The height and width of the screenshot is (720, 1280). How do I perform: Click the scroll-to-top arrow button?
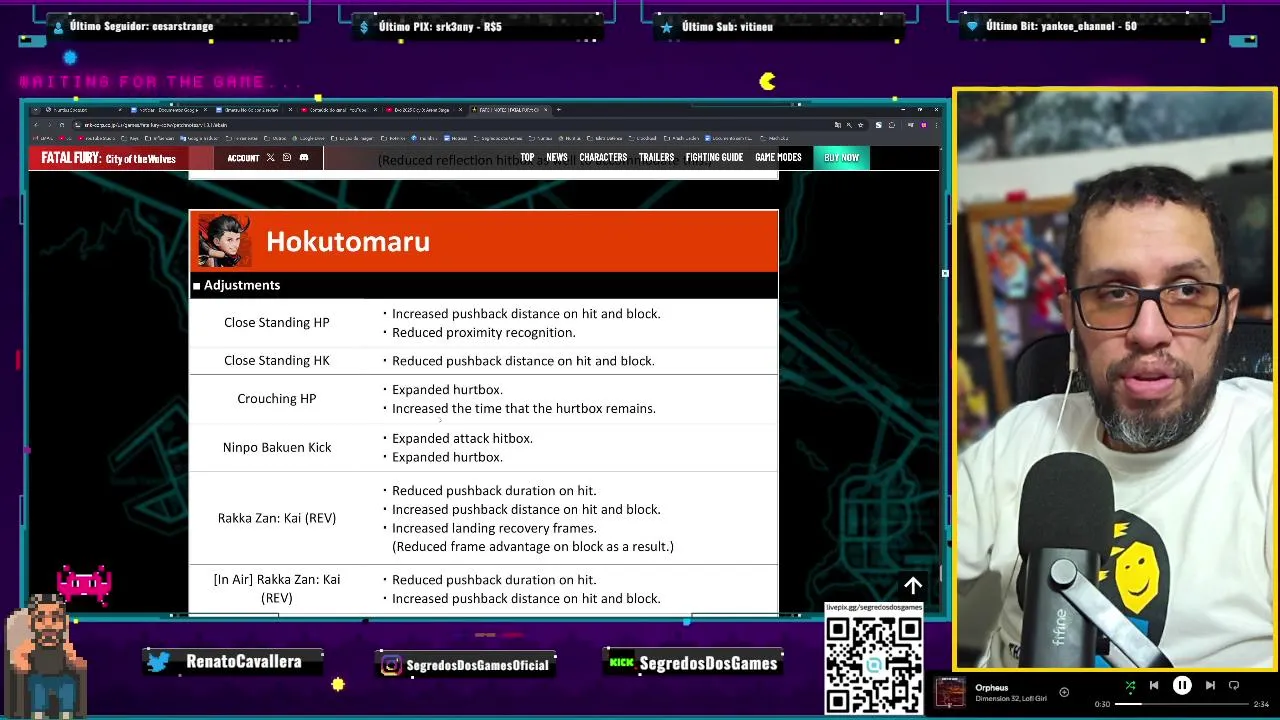[x=913, y=586]
